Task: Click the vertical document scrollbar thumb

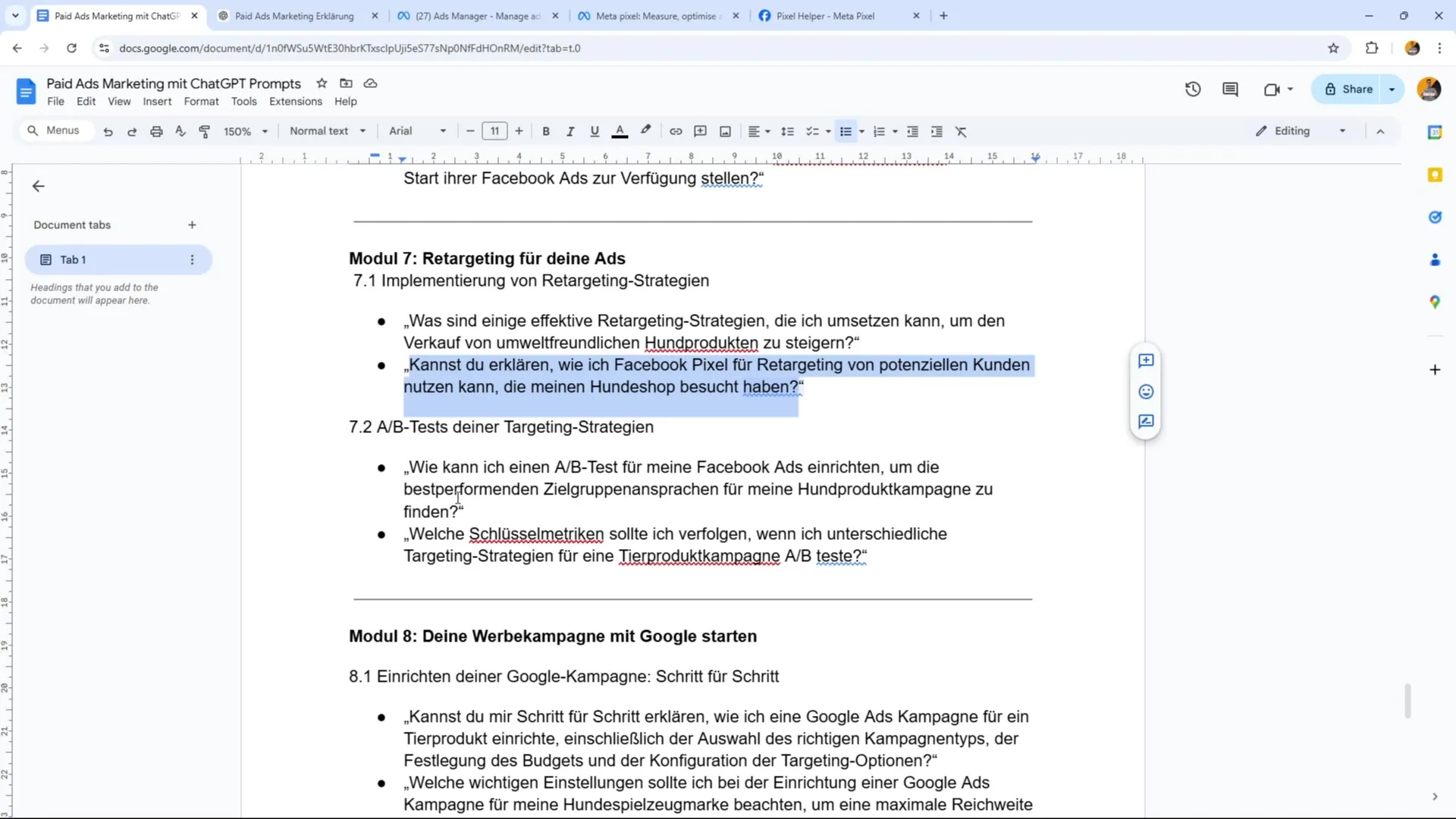Action: [x=1407, y=701]
